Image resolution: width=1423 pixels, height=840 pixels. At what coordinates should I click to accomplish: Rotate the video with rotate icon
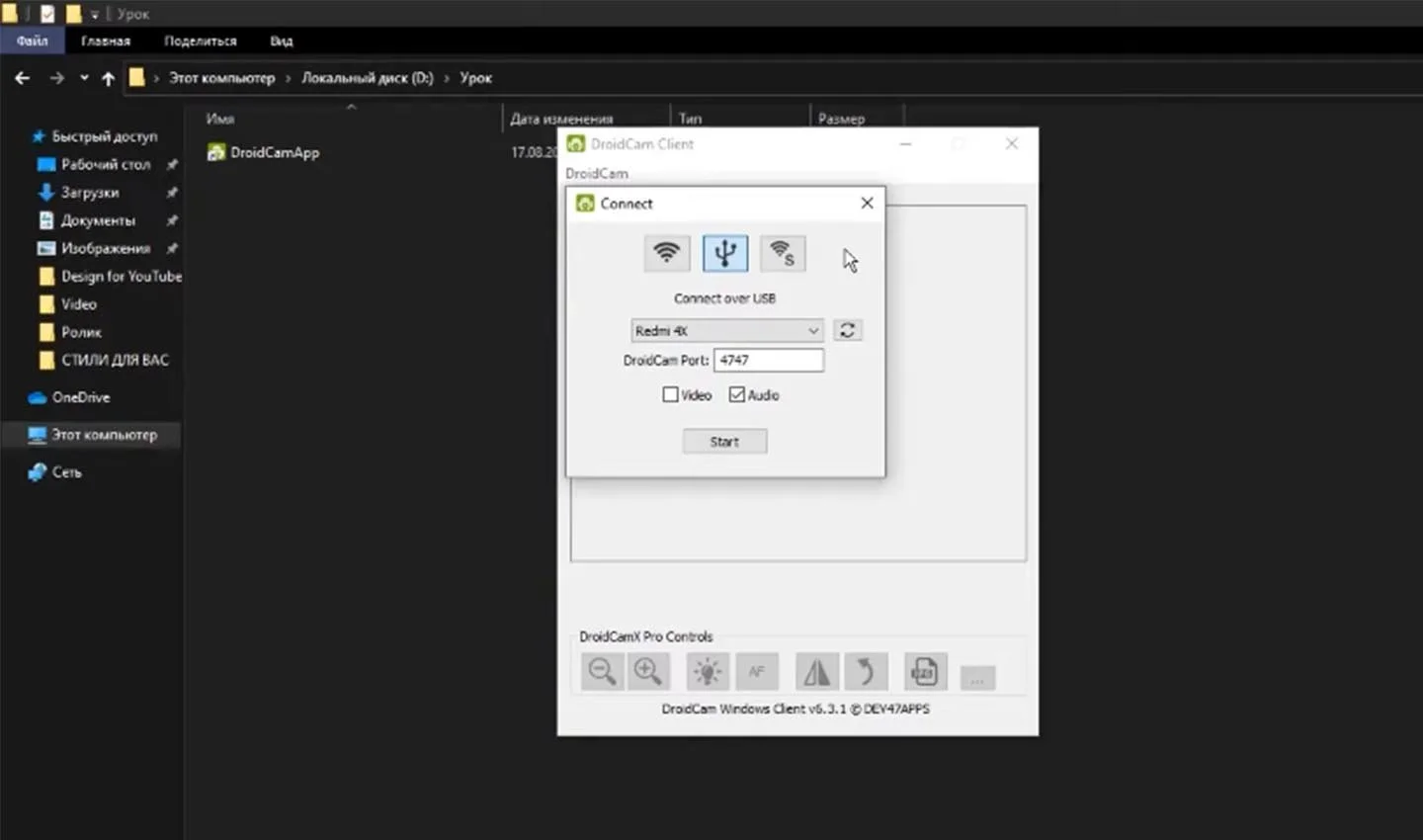[x=866, y=672]
